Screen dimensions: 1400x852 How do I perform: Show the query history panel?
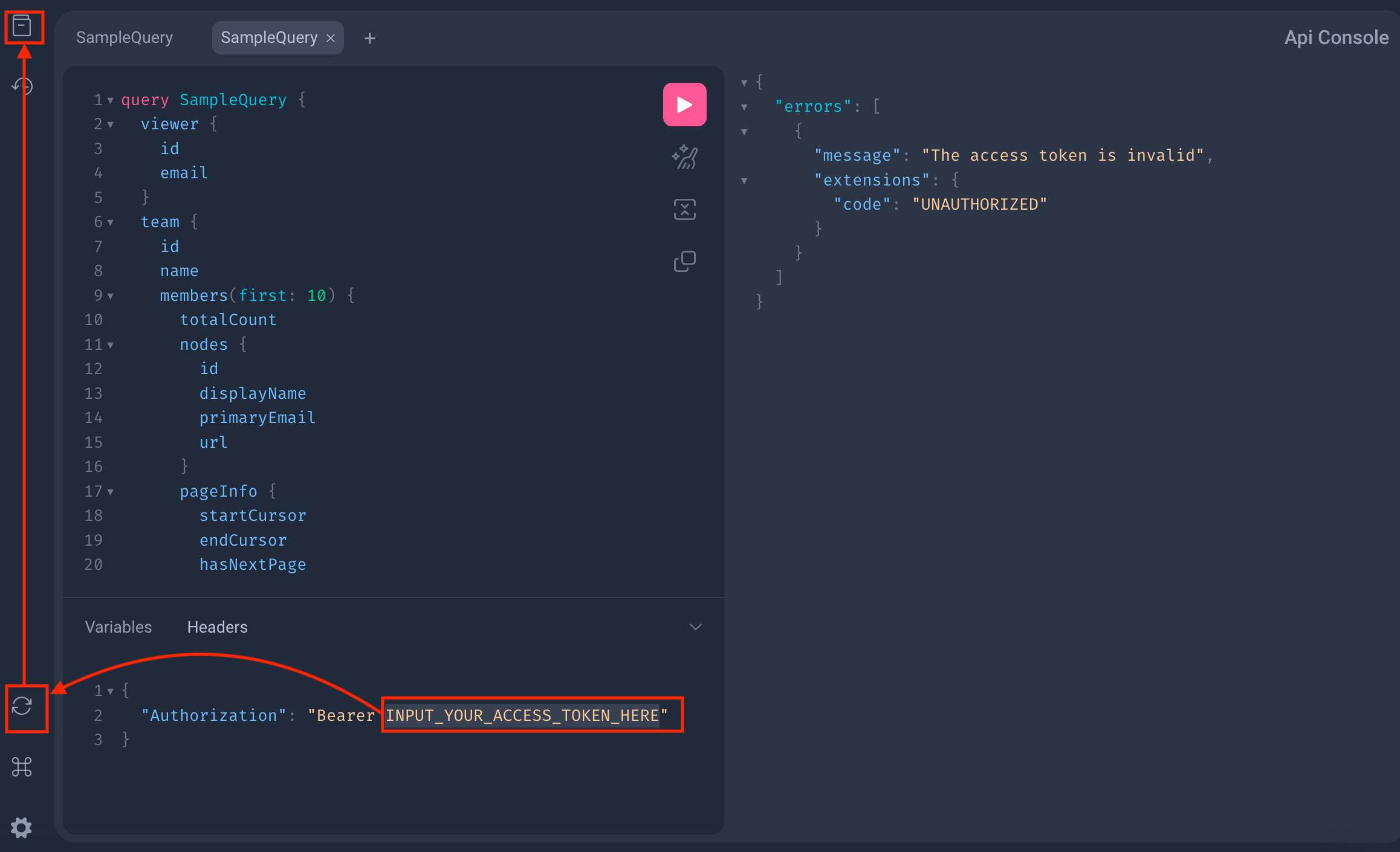(22, 86)
